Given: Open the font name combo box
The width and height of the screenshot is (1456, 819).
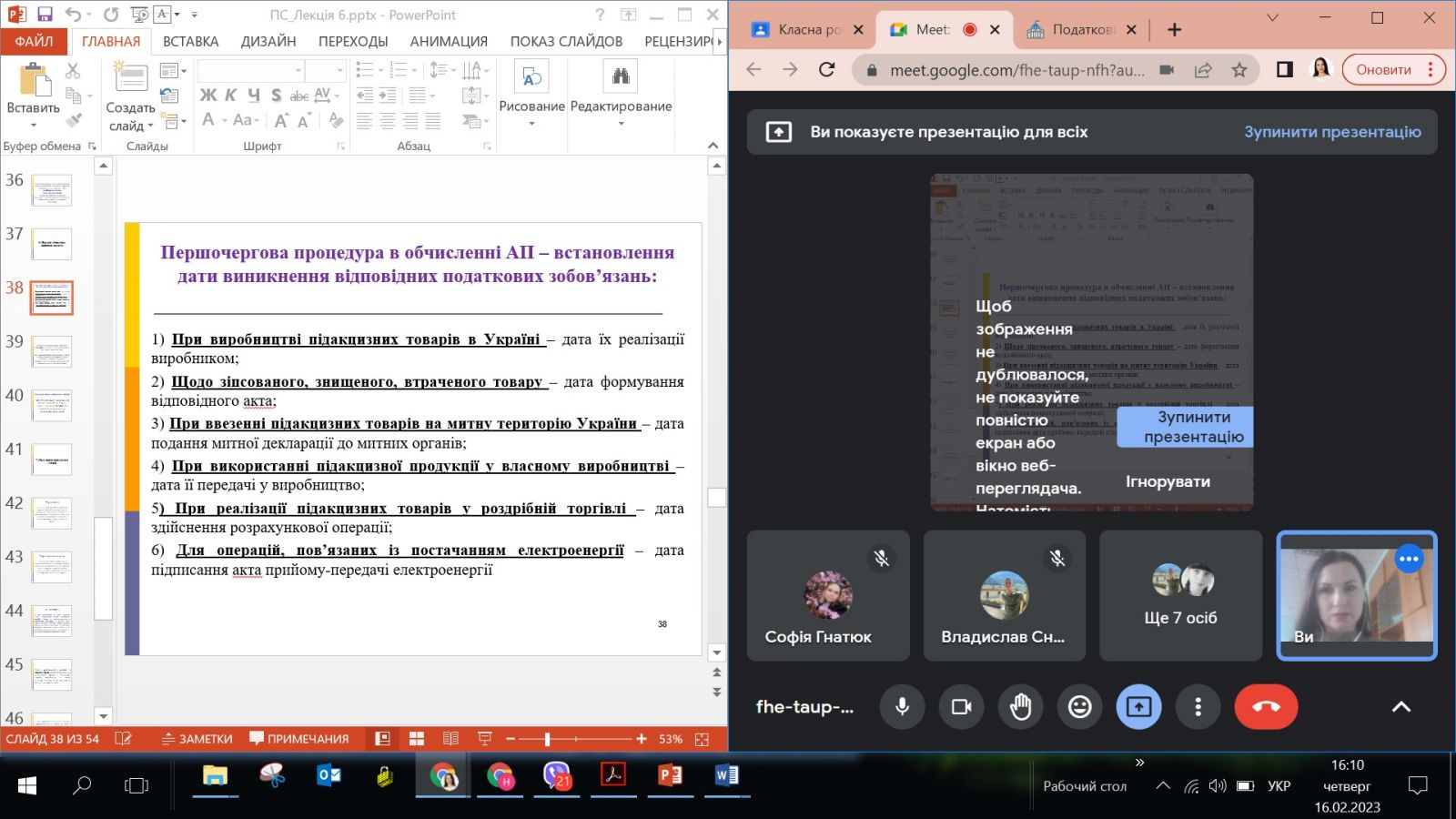Looking at the screenshot, I should tap(249, 70).
